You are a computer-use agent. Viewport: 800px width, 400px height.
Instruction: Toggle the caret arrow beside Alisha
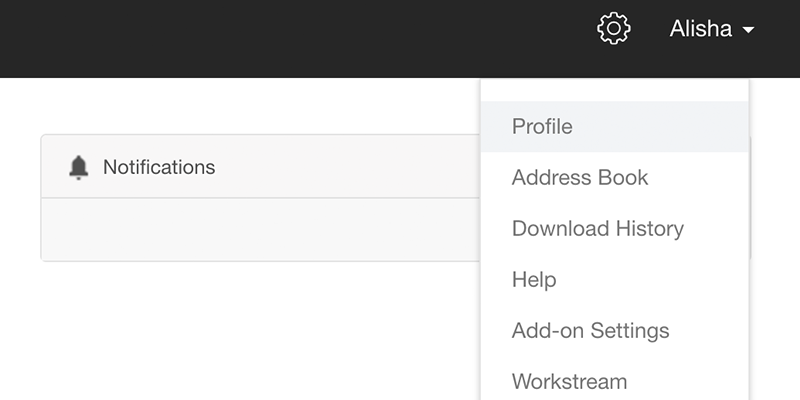[x=748, y=30]
